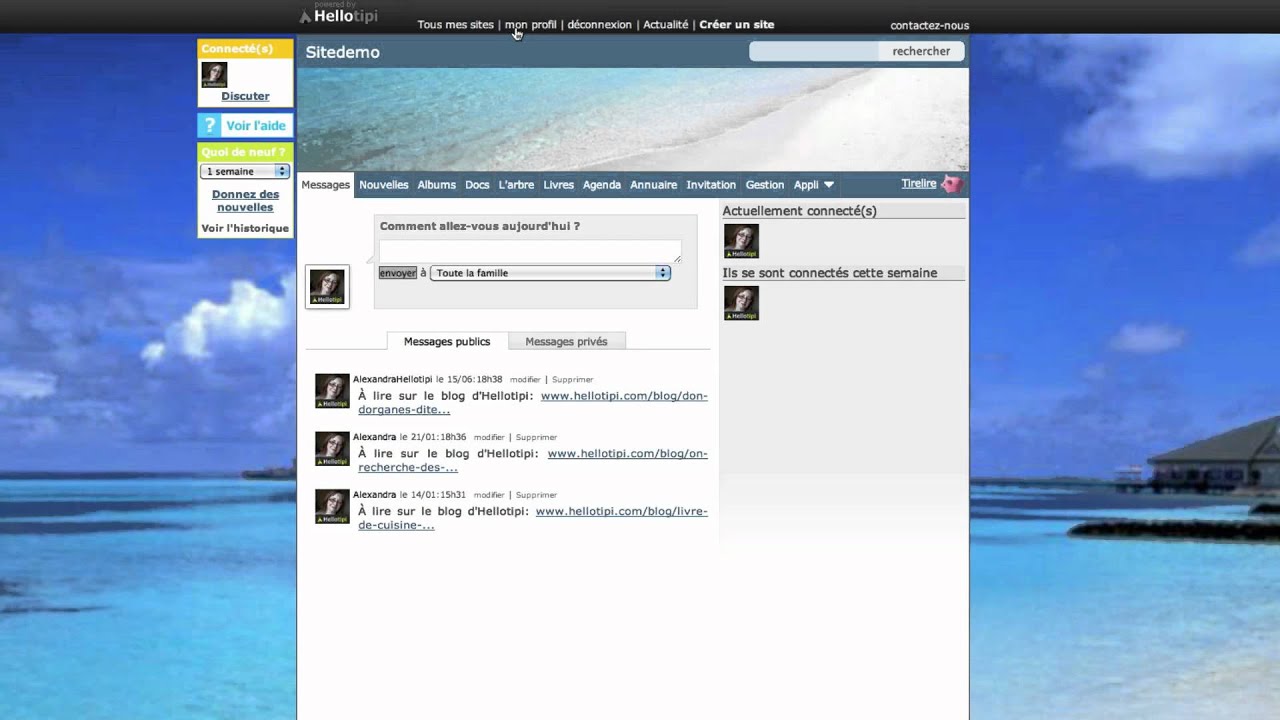1280x720 pixels.
Task: Click the AlexandraHellotipi author name
Action: click(393, 380)
